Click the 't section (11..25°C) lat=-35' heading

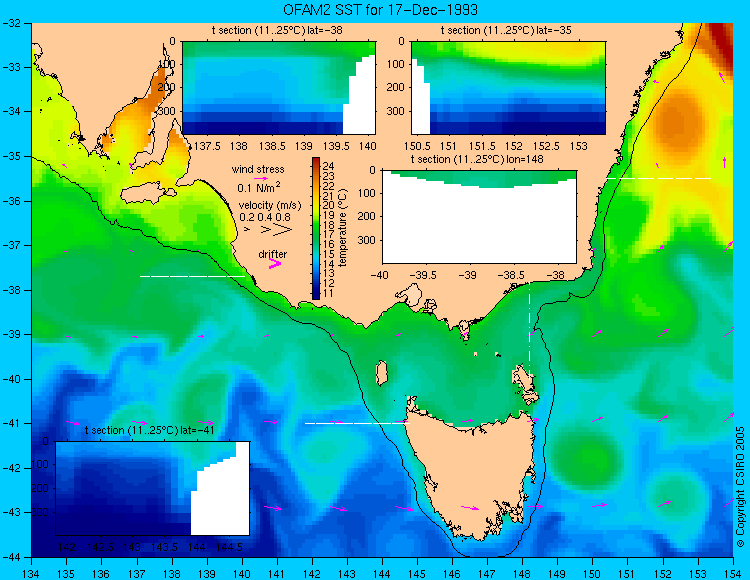coord(506,31)
